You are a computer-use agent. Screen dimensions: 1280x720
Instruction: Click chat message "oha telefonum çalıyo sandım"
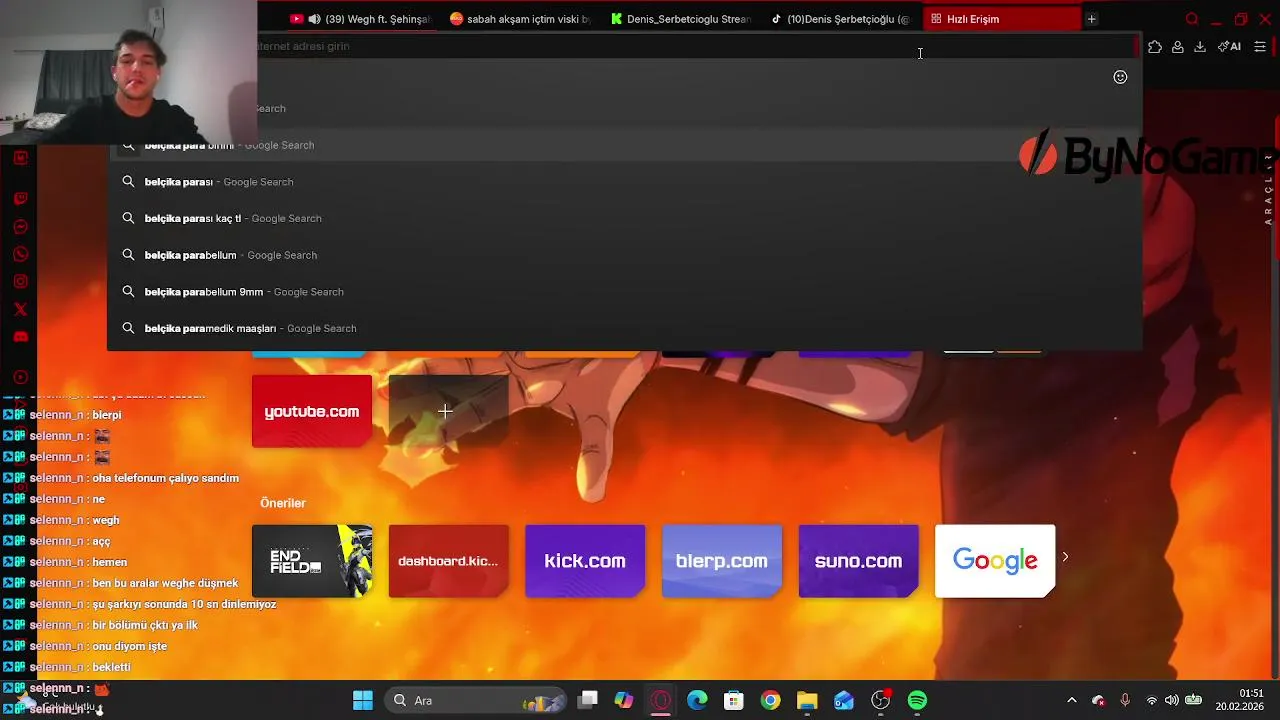click(x=166, y=478)
